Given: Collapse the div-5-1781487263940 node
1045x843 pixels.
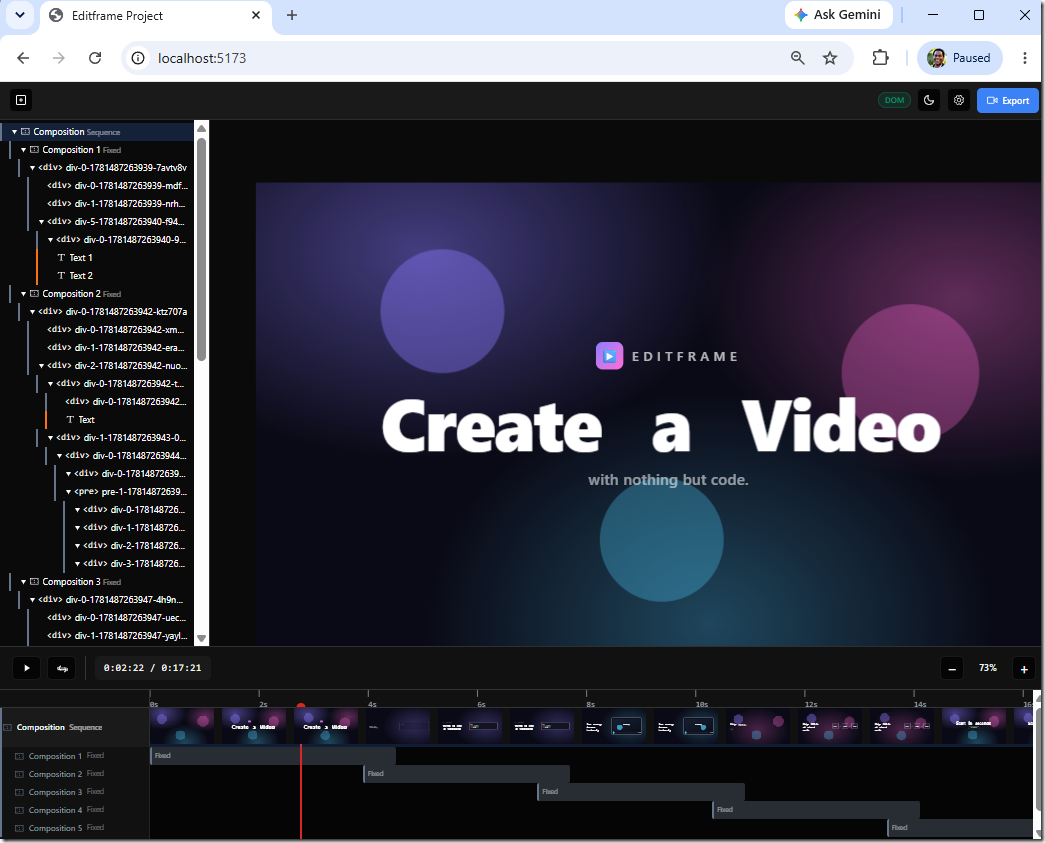Looking at the screenshot, I should point(41,222).
